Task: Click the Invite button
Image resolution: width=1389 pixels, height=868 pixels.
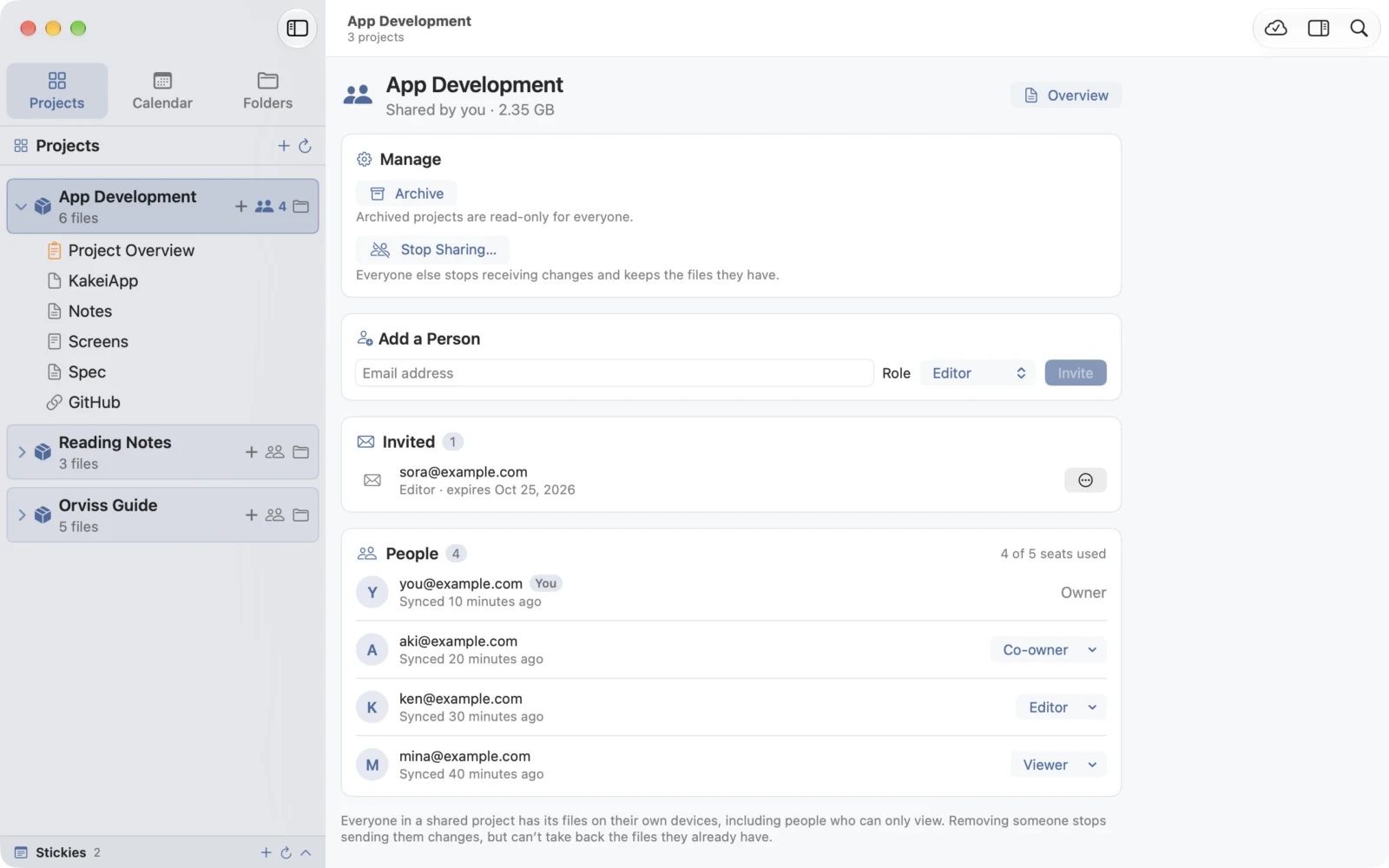Action: coord(1076,373)
